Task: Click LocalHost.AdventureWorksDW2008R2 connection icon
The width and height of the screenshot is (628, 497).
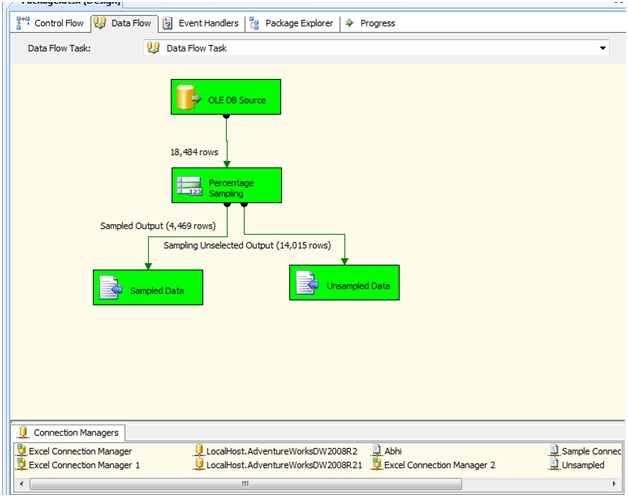Action: (x=199, y=451)
